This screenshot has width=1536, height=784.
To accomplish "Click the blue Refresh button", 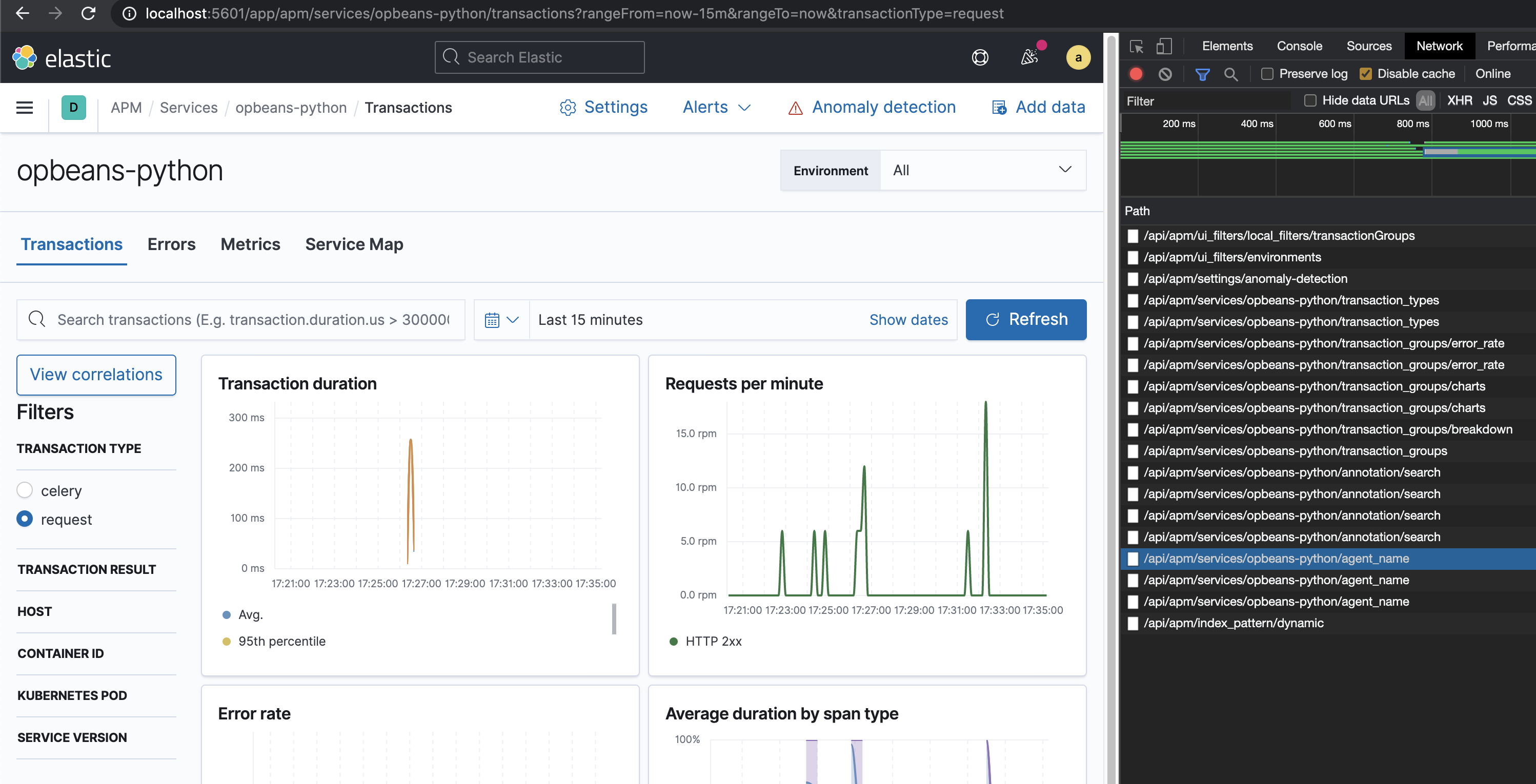I will point(1025,319).
